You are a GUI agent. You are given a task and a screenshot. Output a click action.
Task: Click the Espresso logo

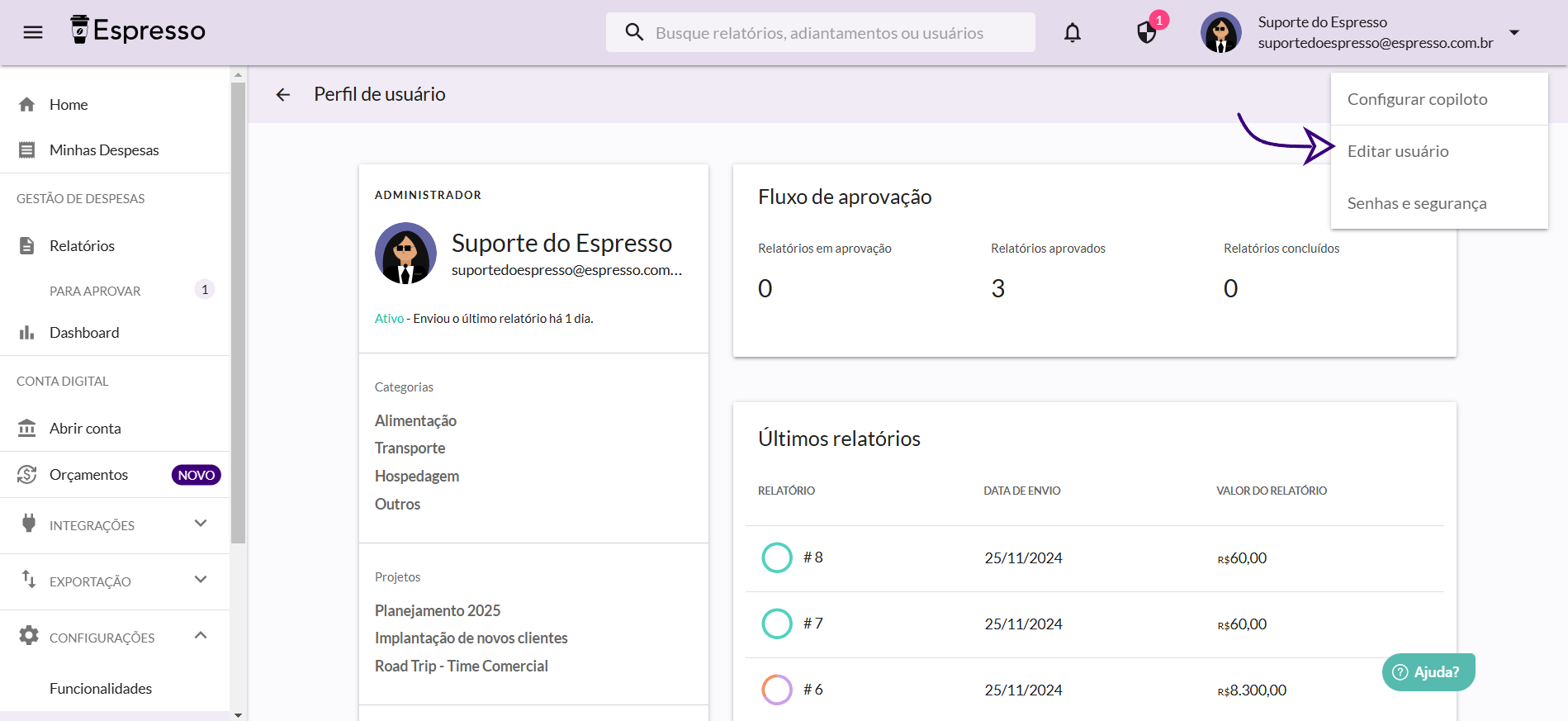point(138,31)
